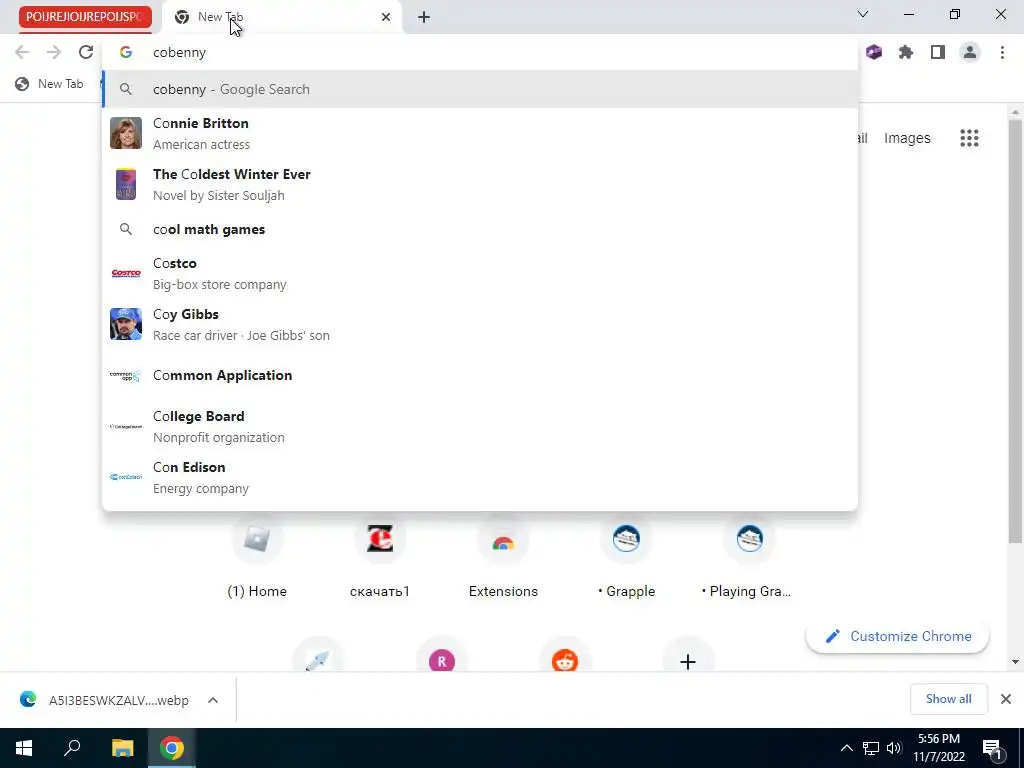Select cool math games suggestion
1024x768 pixels.
(x=479, y=229)
